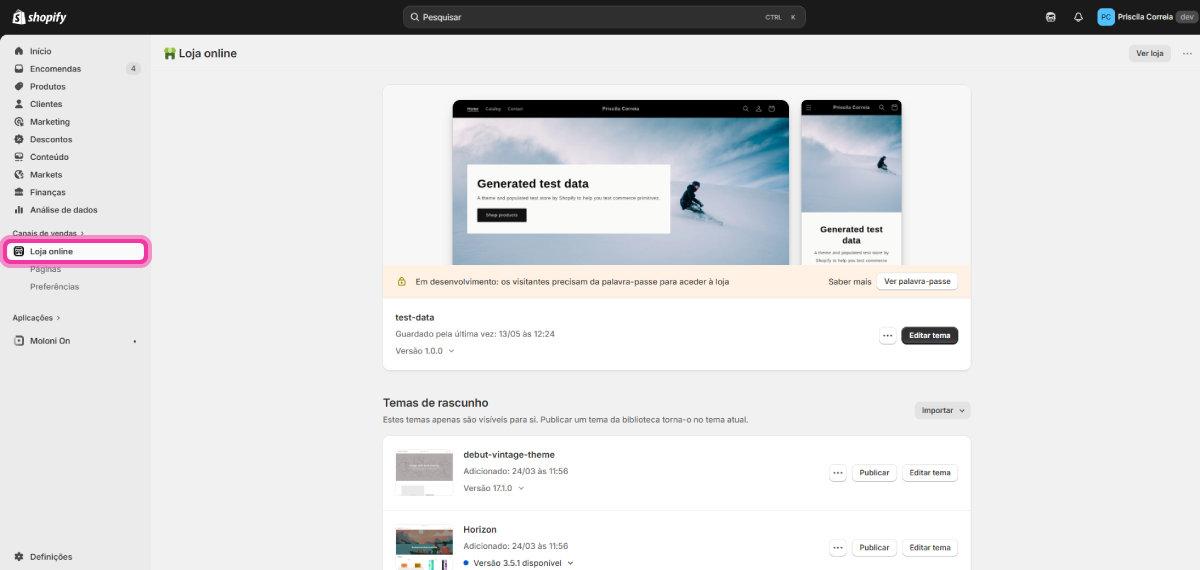Open test-data theme three-dot actions
The image size is (1200, 570).
point(887,336)
